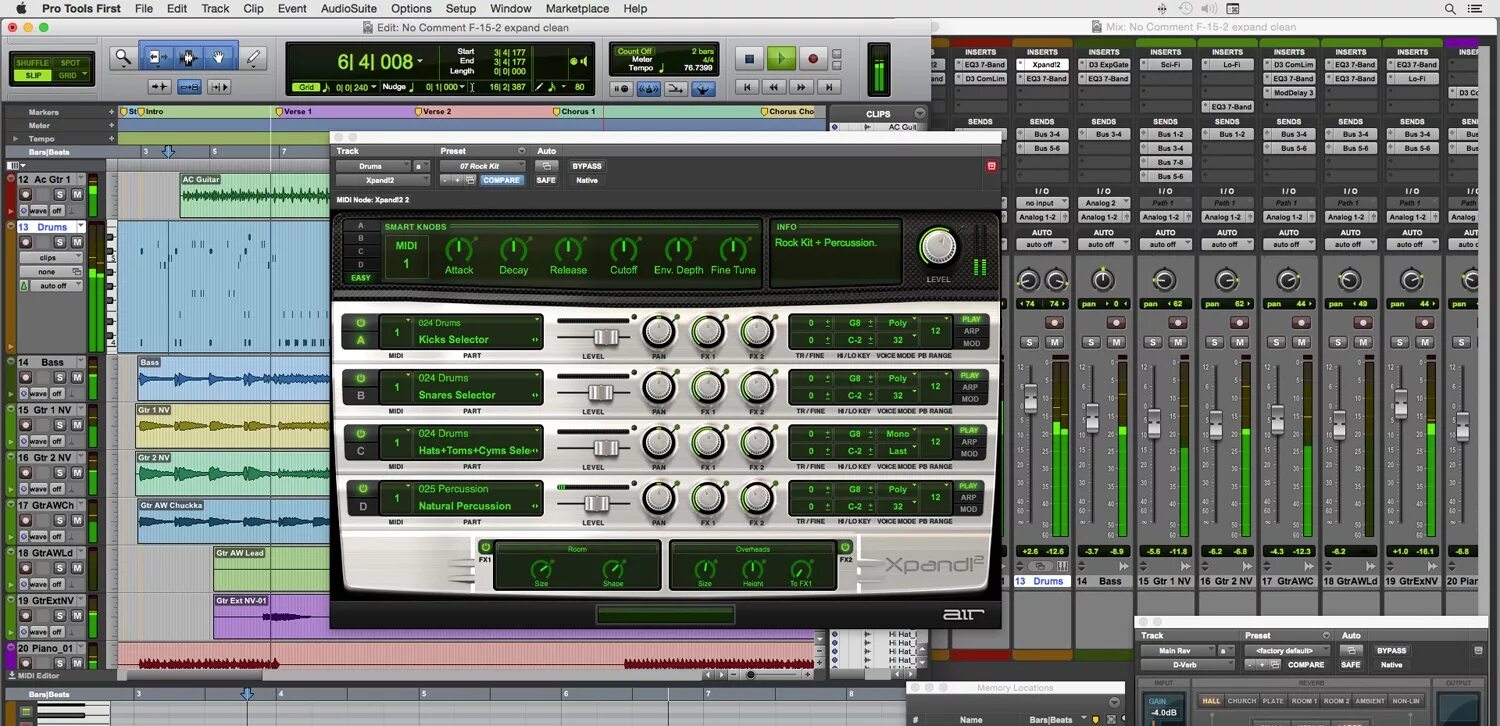This screenshot has height=726, width=1500.
Task: Click the red target icon in Xpand!2 window
Action: click(x=992, y=166)
